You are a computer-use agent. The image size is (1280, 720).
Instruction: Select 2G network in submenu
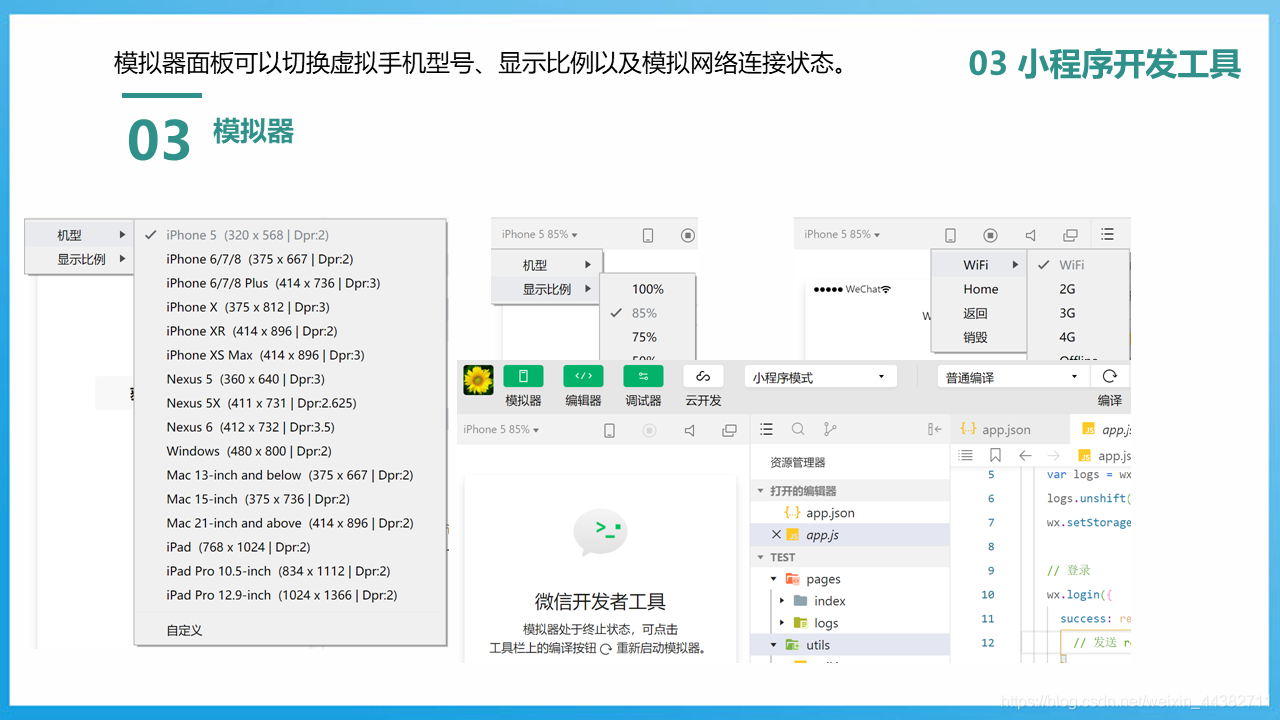[x=1078, y=289]
